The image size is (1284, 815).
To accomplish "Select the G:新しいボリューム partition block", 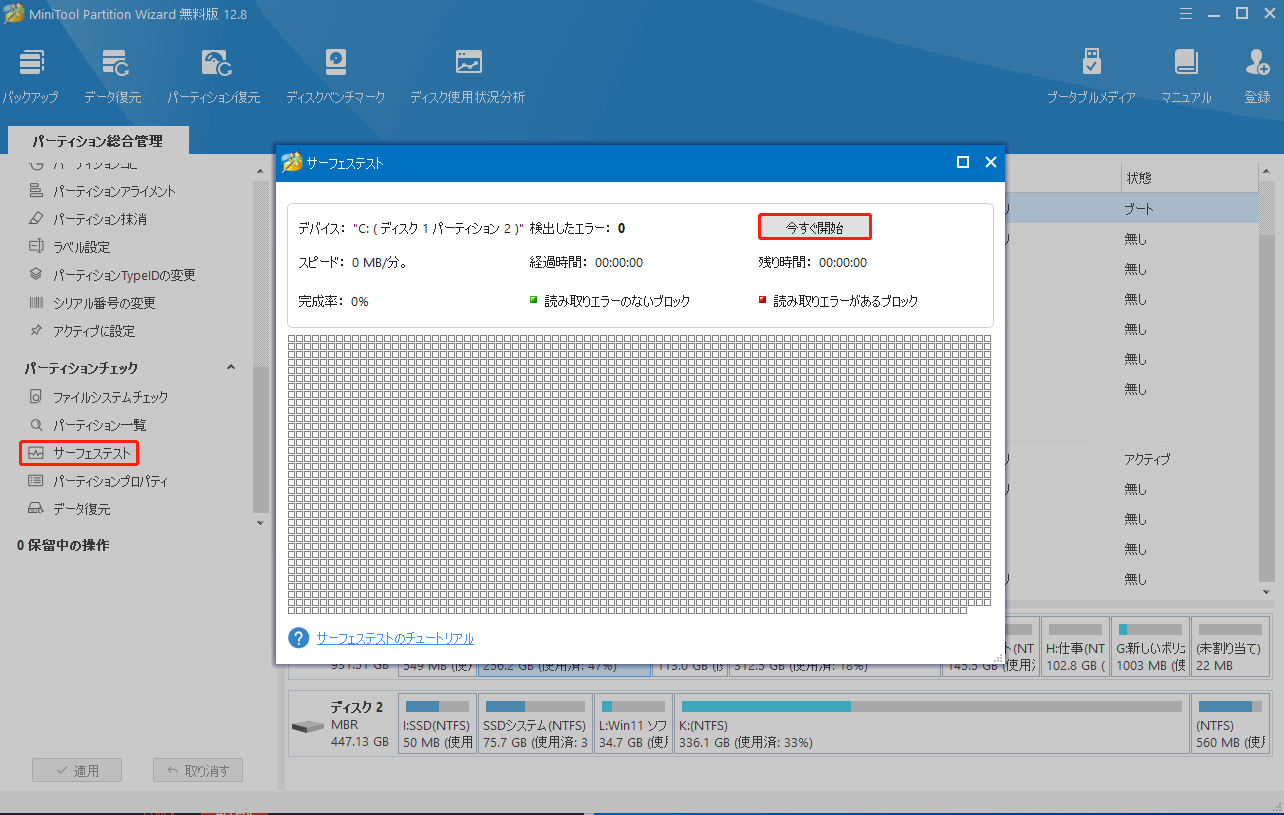I will tap(1150, 646).
